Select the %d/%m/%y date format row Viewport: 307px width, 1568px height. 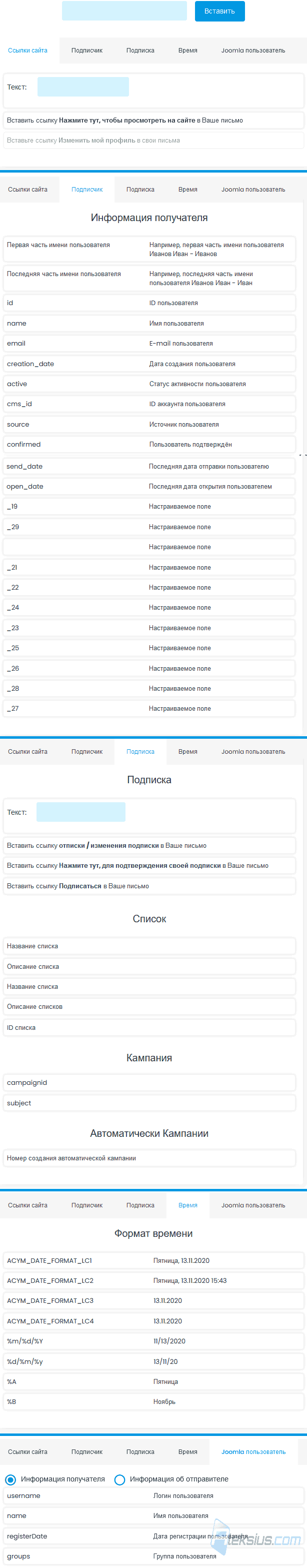point(153,1361)
